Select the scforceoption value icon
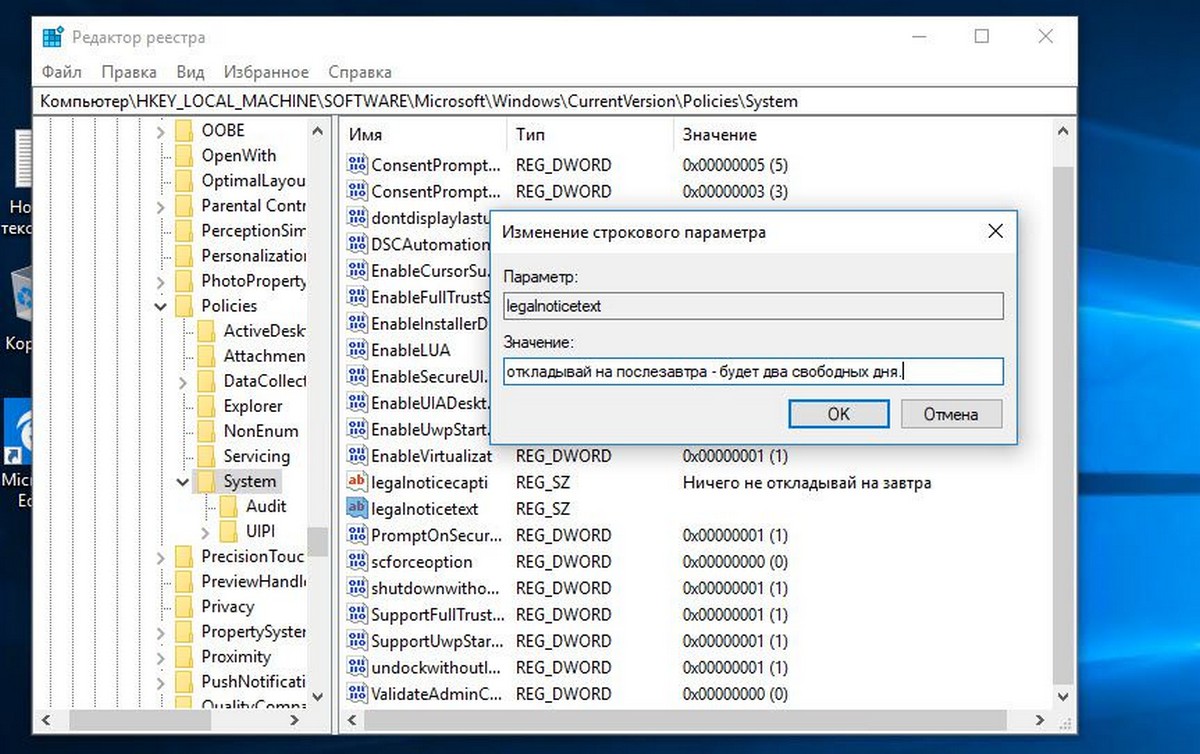This screenshot has width=1200, height=754. click(x=358, y=562)
